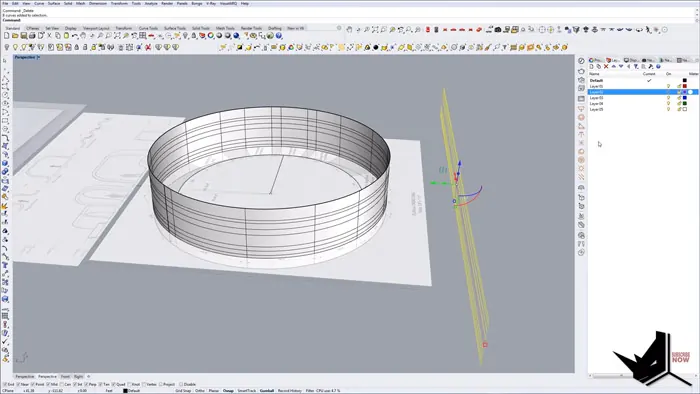Screen dimensions: 700x394
Task: Open the Surface menu
Action: click(x=54, y=3)
